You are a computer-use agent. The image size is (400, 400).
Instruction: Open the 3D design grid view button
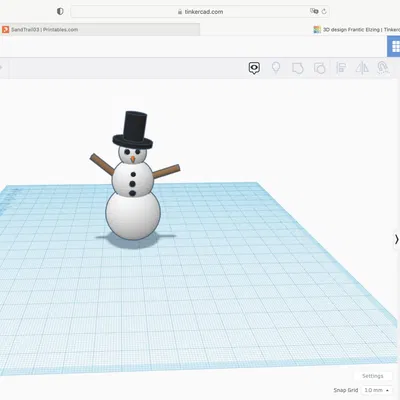click(x=395, y=47)
